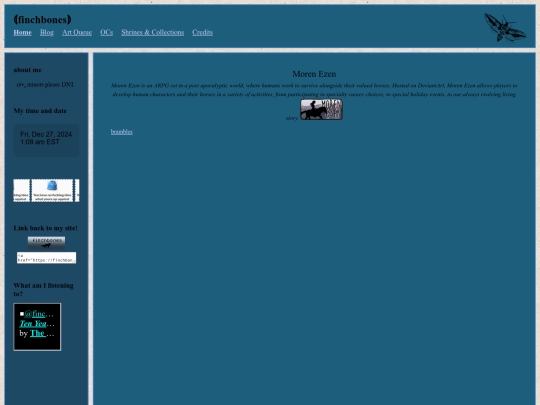Click the finchbones site button badge
The height and width of the screenshot is (405, 540).
46,243
